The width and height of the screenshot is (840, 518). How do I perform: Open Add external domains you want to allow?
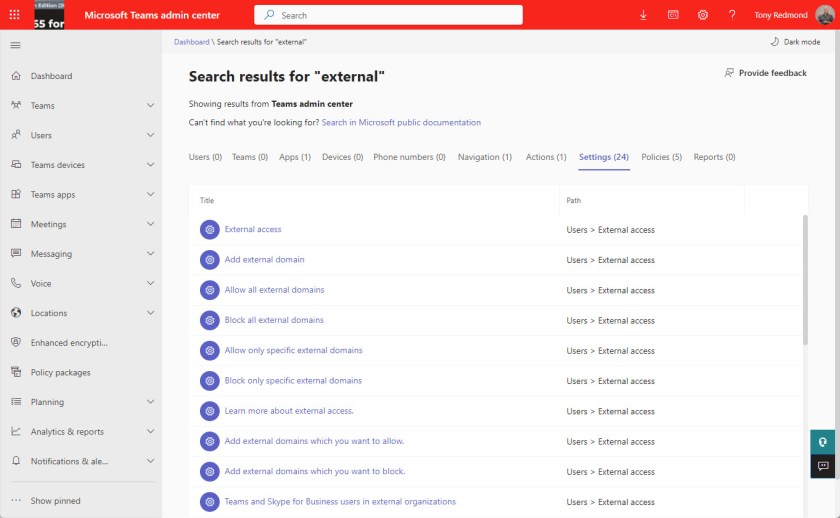[x=314, y=441]
